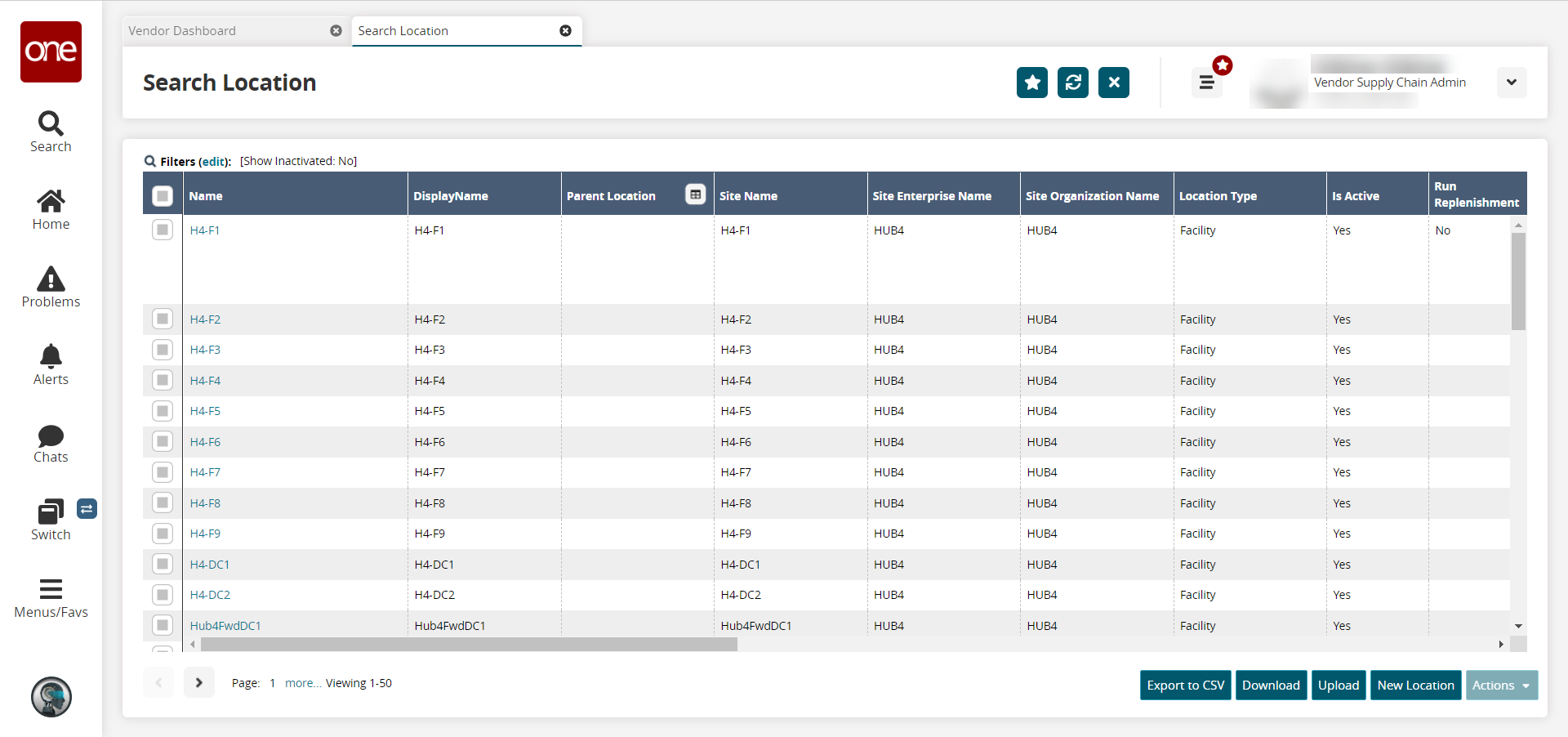Refresh the Search Location page
Image resolution: width=1568 pixels, height=737 pixels.
pyautogui.click(x=1072, y=83)
